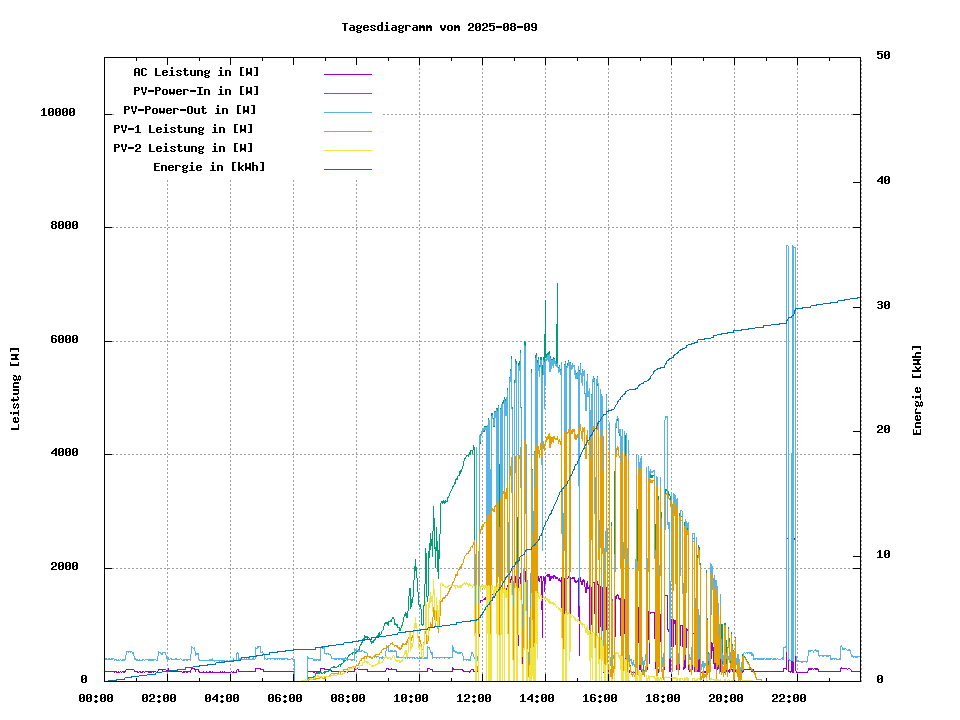This screenshot has width=960, height=720.
Task: Click the 50 label on the energy axis
Action: pyautogui.click(x=883, y=56)
